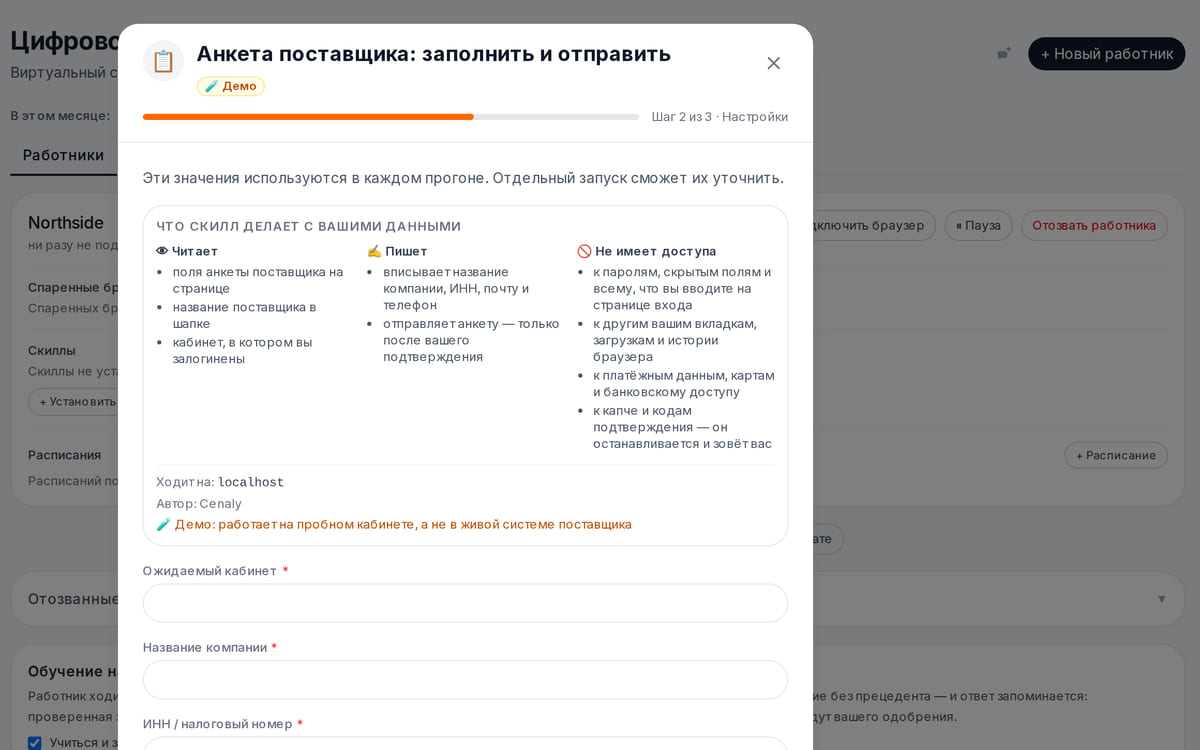Open the Работники tab in the background page
The width and height of the screenshot is (1200, 750).
(x=63, y=155)
